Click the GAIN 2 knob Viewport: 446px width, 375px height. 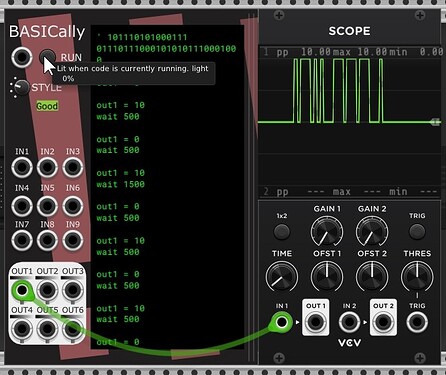coord(372,231)
